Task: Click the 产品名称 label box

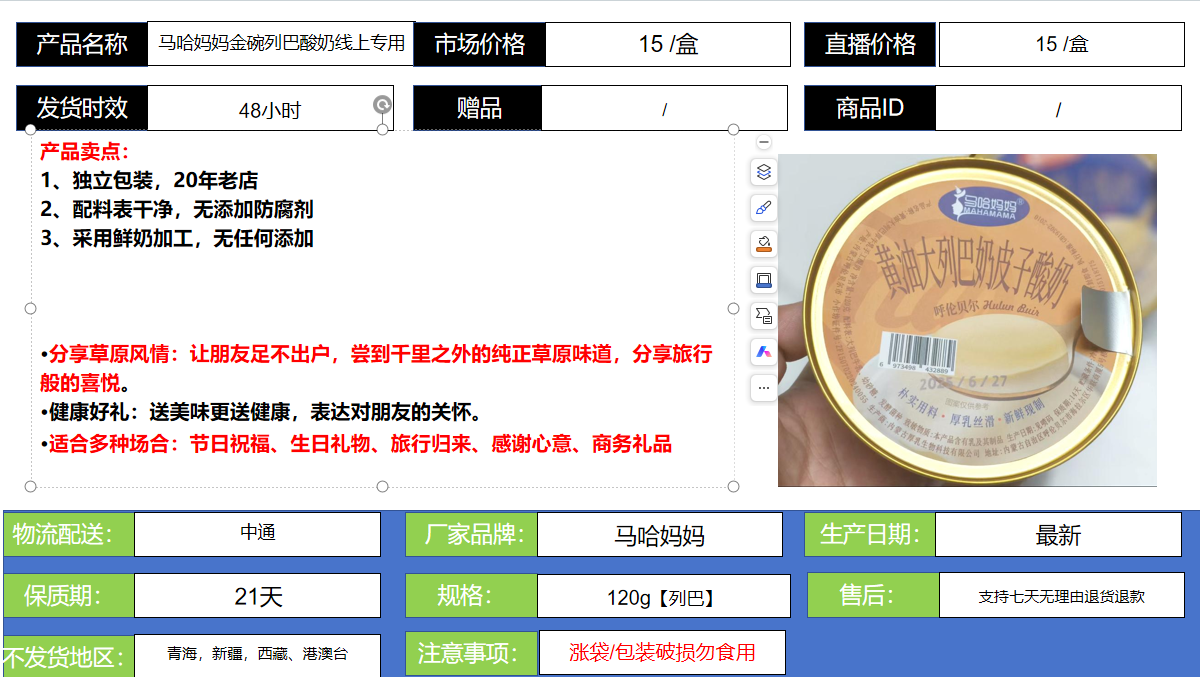Action: point(82,44)
